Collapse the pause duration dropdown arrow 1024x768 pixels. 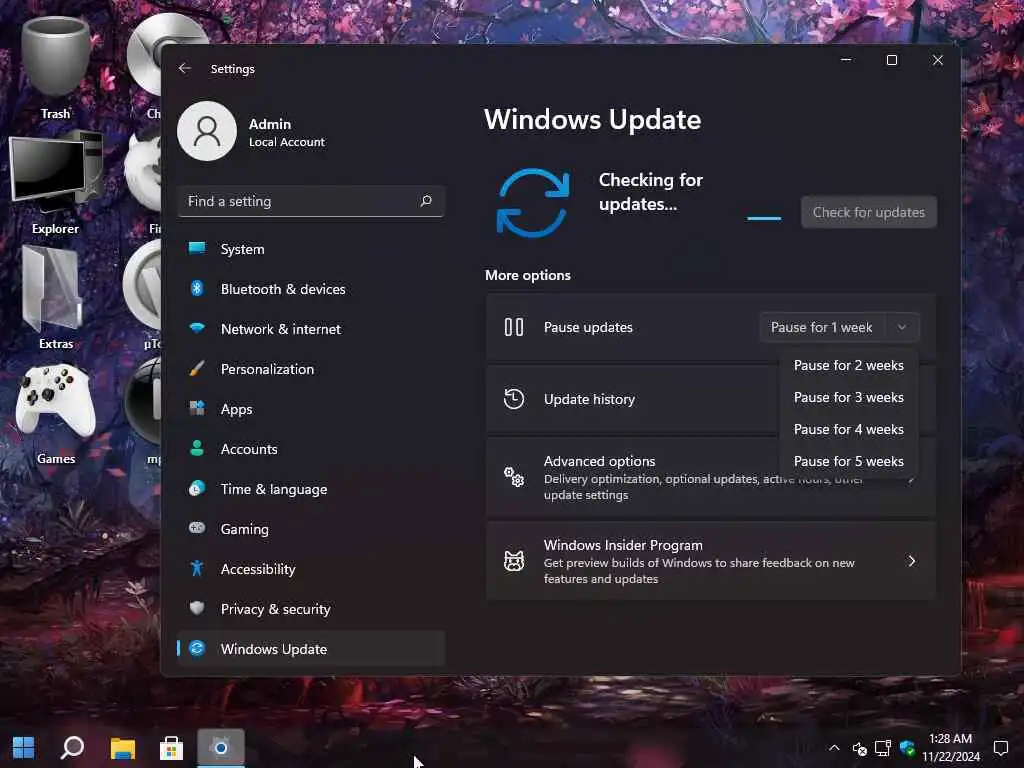(902, 327)
